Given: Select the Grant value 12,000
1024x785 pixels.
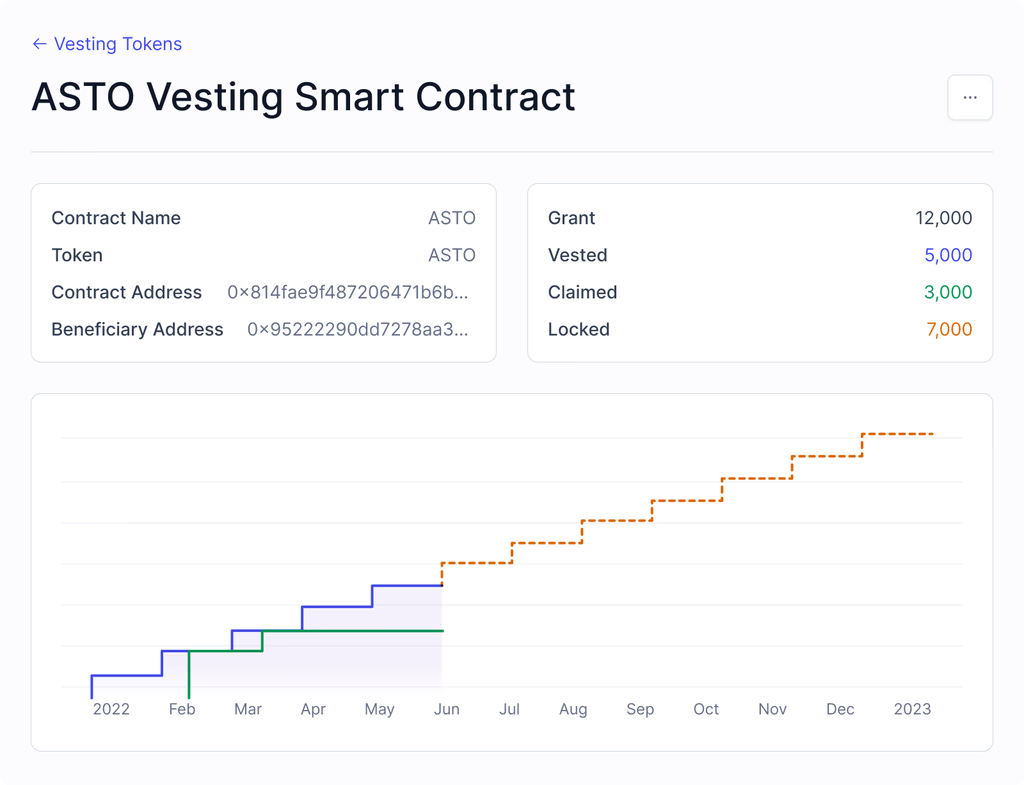Looking at the screenshot, I should pos(944,218).
